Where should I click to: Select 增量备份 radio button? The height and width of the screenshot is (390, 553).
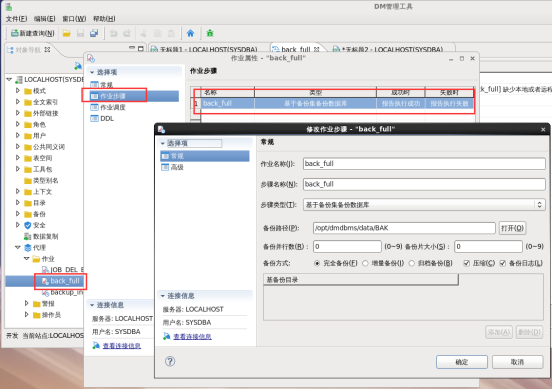[x=365, y=263]
